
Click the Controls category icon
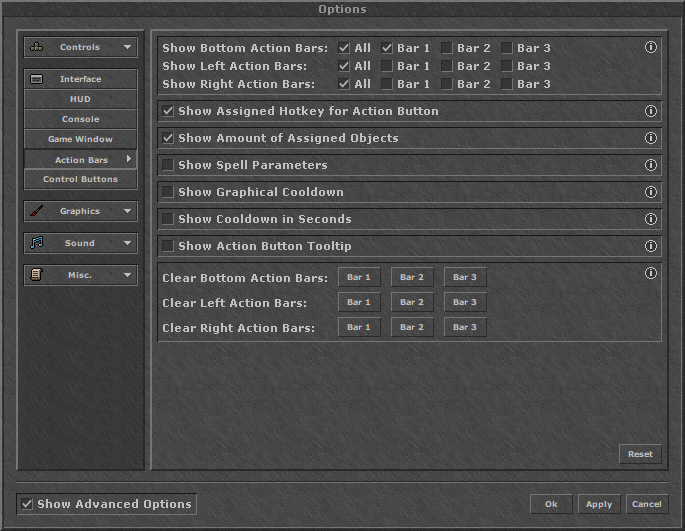[37, 47]
